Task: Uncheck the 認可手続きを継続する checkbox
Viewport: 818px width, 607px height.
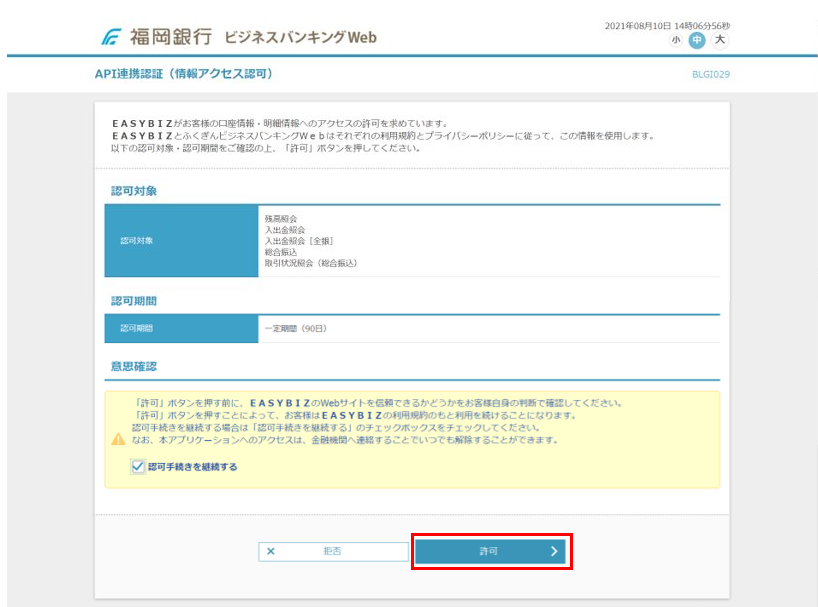Action: tap(138, 466)
